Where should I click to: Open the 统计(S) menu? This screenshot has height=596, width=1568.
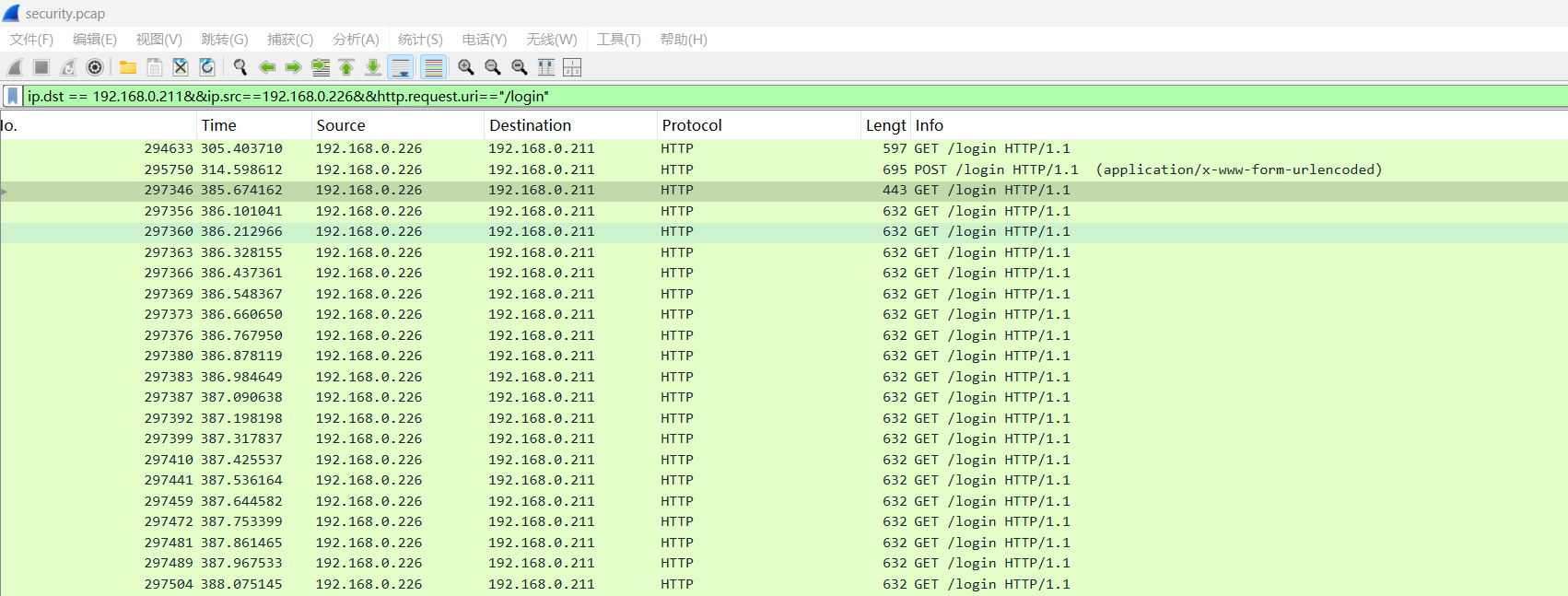coord(420,40)
